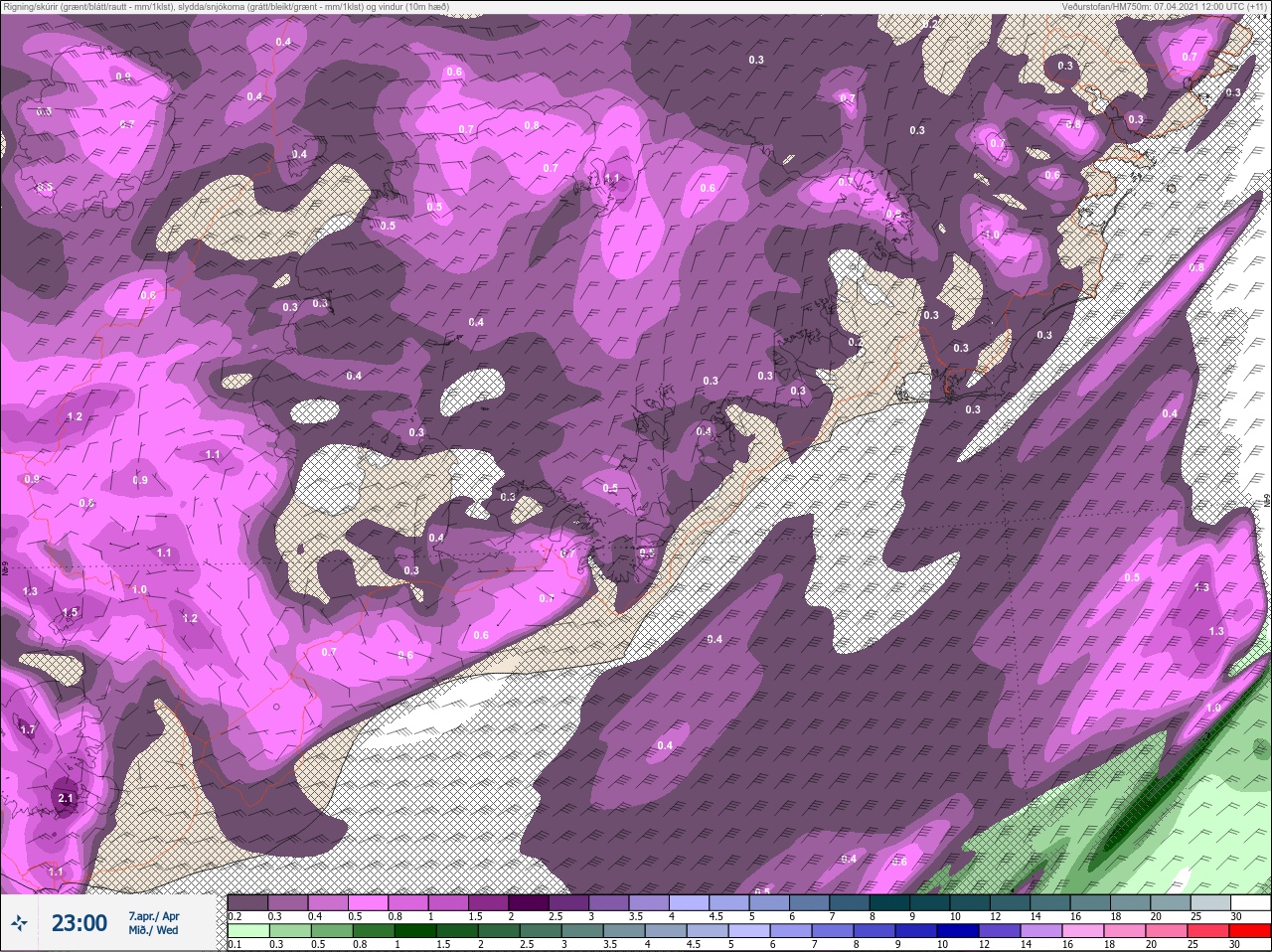The height and width of the screenshot is (952, 1272).
Task: Select the lightest green 0.1 swatch in lower legend
Action: tap(249, 931)
